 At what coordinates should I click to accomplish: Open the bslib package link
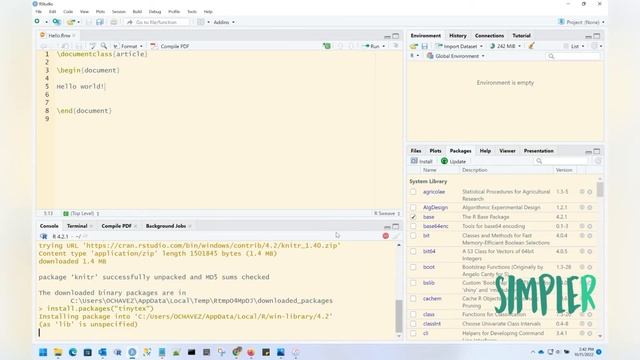pyautogui.click(x=429, y=283)
